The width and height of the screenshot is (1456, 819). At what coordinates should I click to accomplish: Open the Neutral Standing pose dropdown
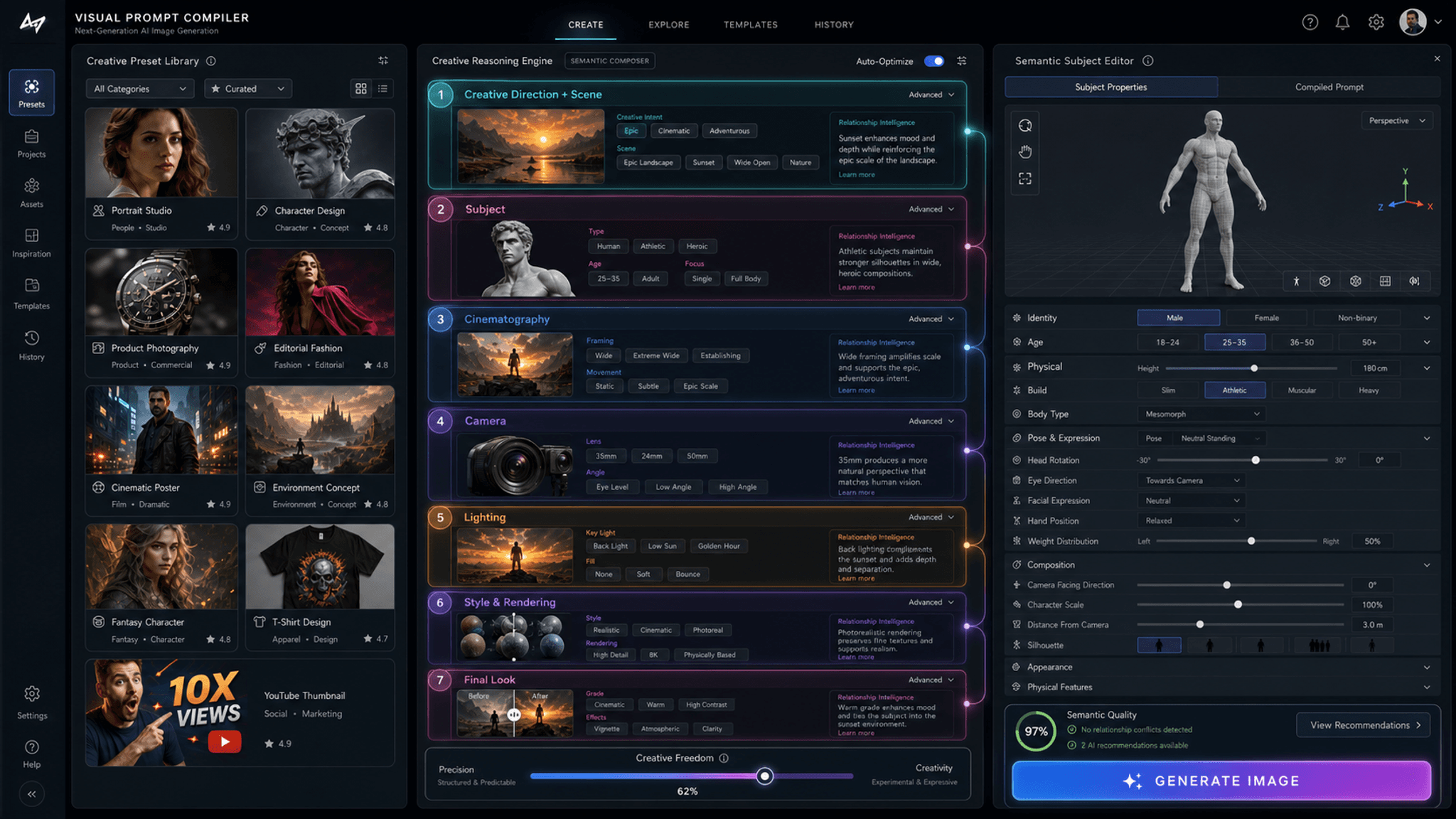[1220, 439]
